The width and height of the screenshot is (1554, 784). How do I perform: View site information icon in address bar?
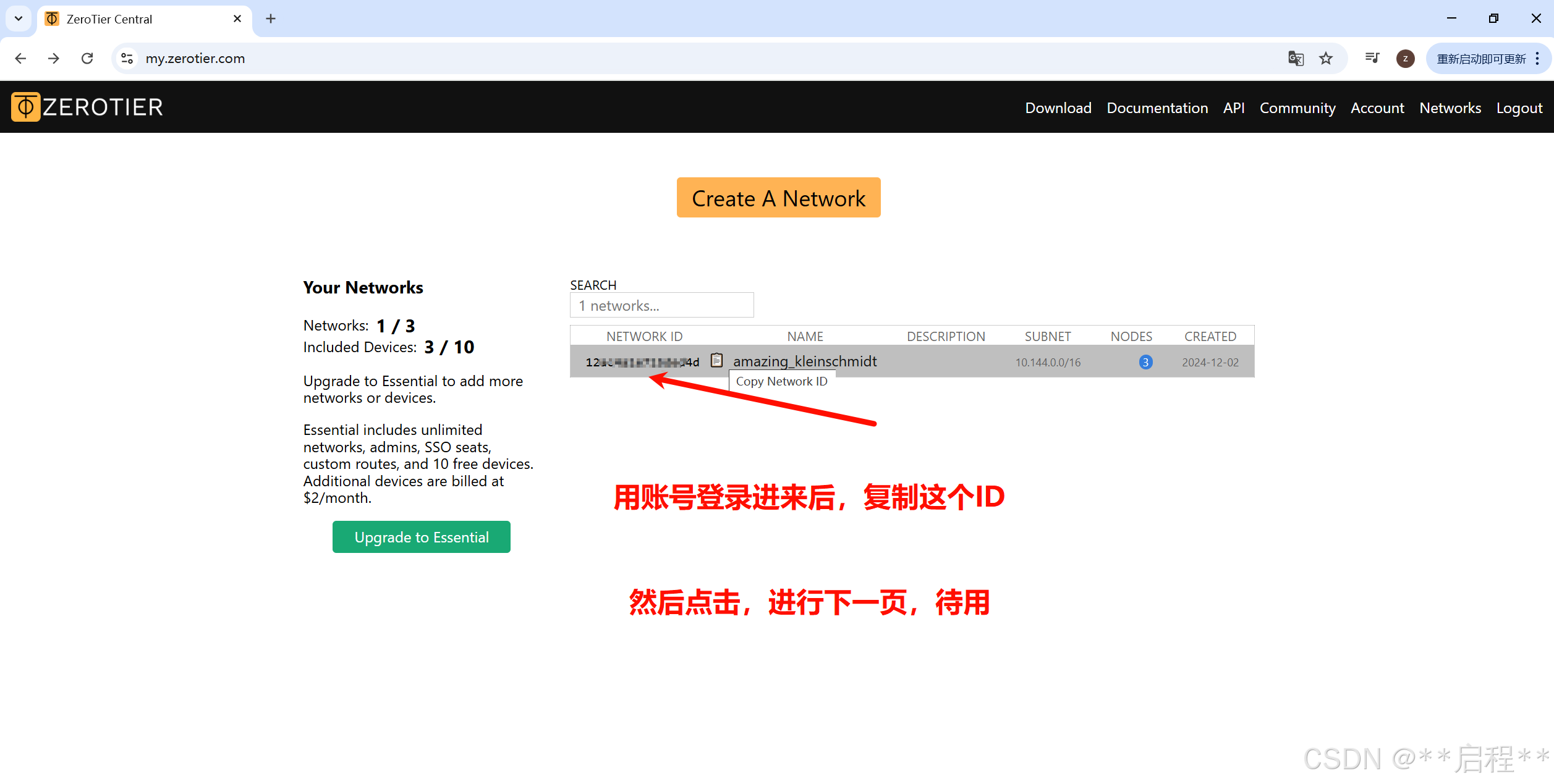127,58
